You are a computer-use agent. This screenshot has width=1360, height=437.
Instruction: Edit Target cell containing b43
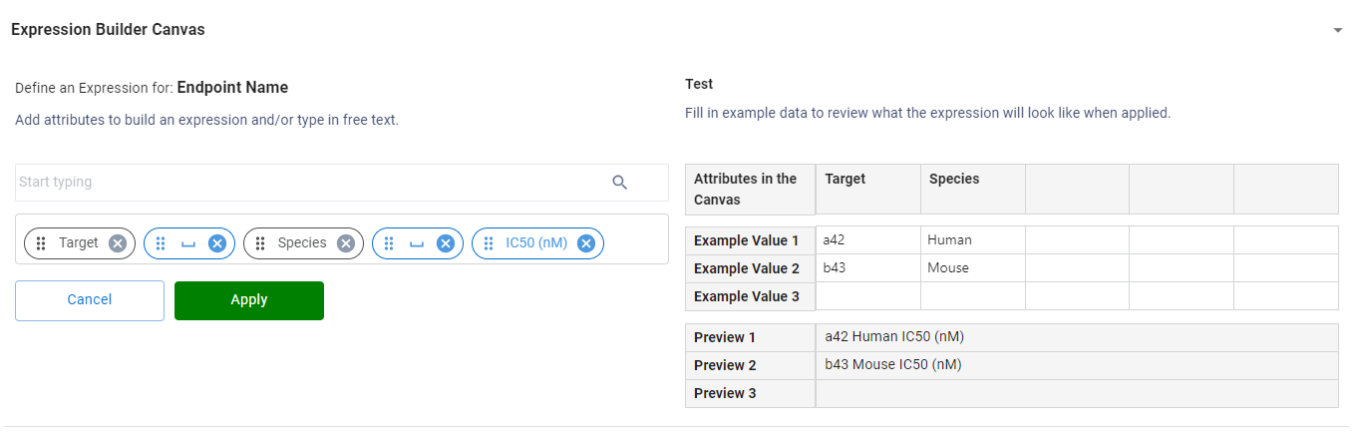point(867,268)
